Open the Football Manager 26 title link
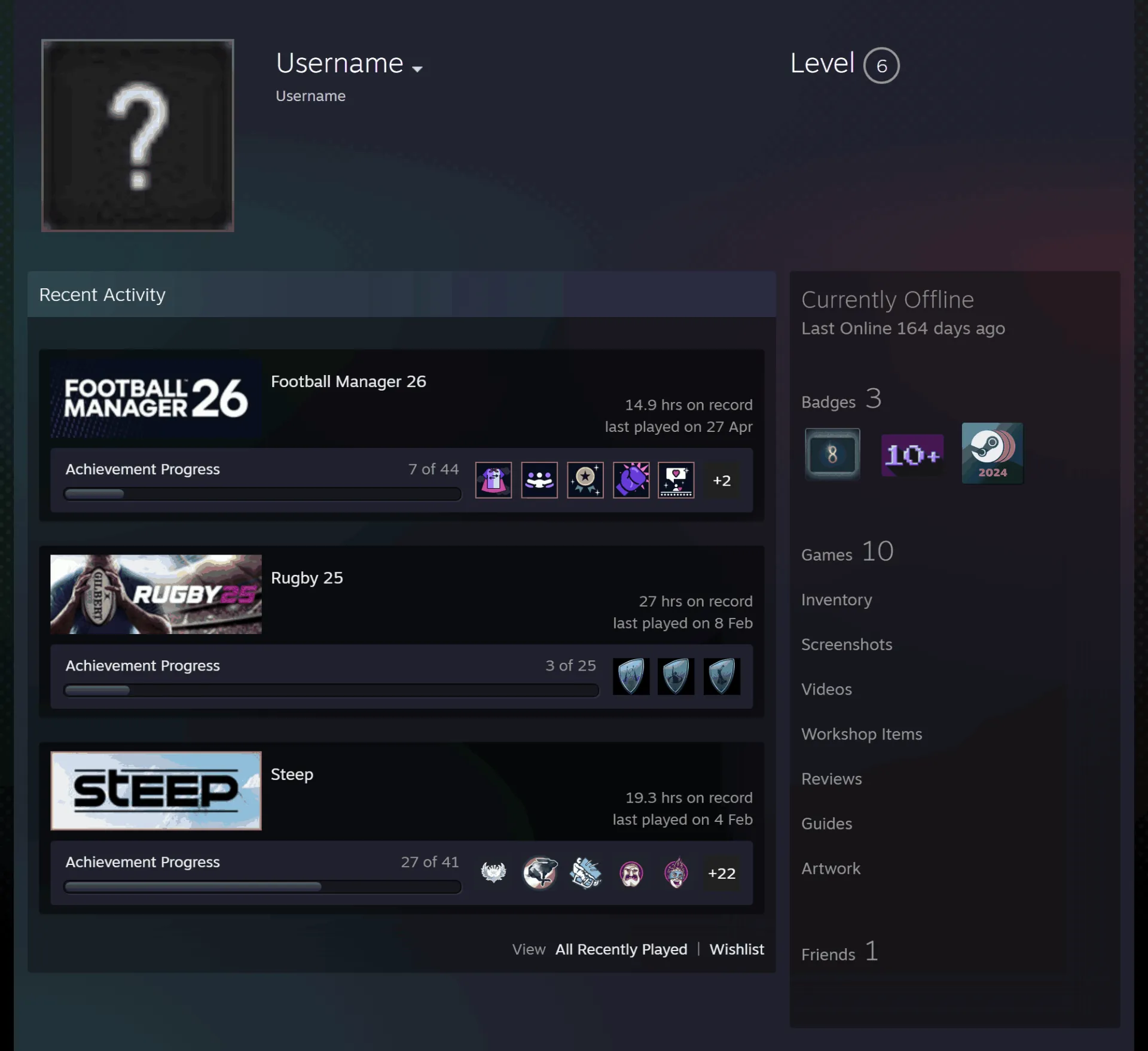 [349, 382]
